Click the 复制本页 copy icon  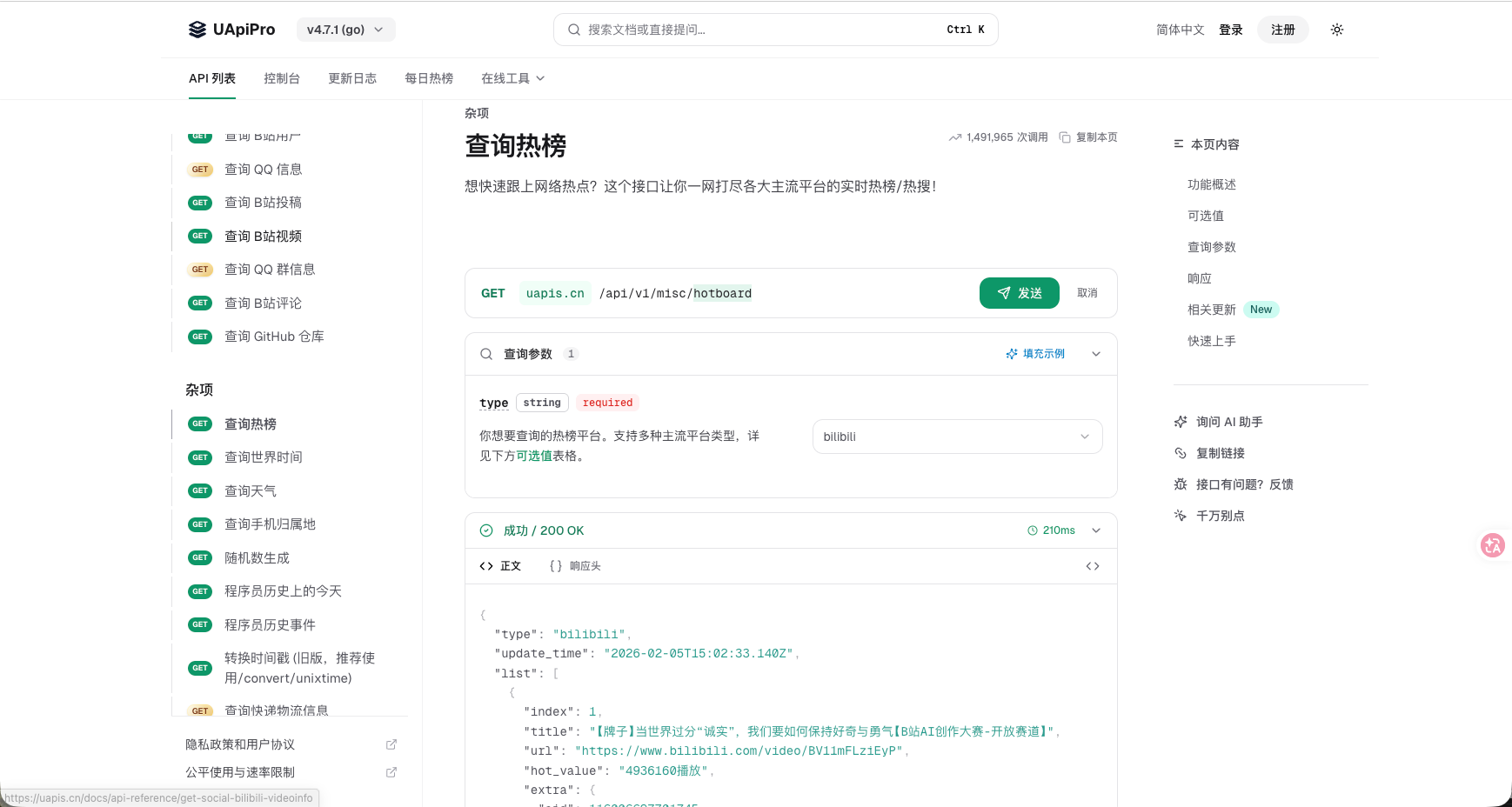[x=1065, y=137]
